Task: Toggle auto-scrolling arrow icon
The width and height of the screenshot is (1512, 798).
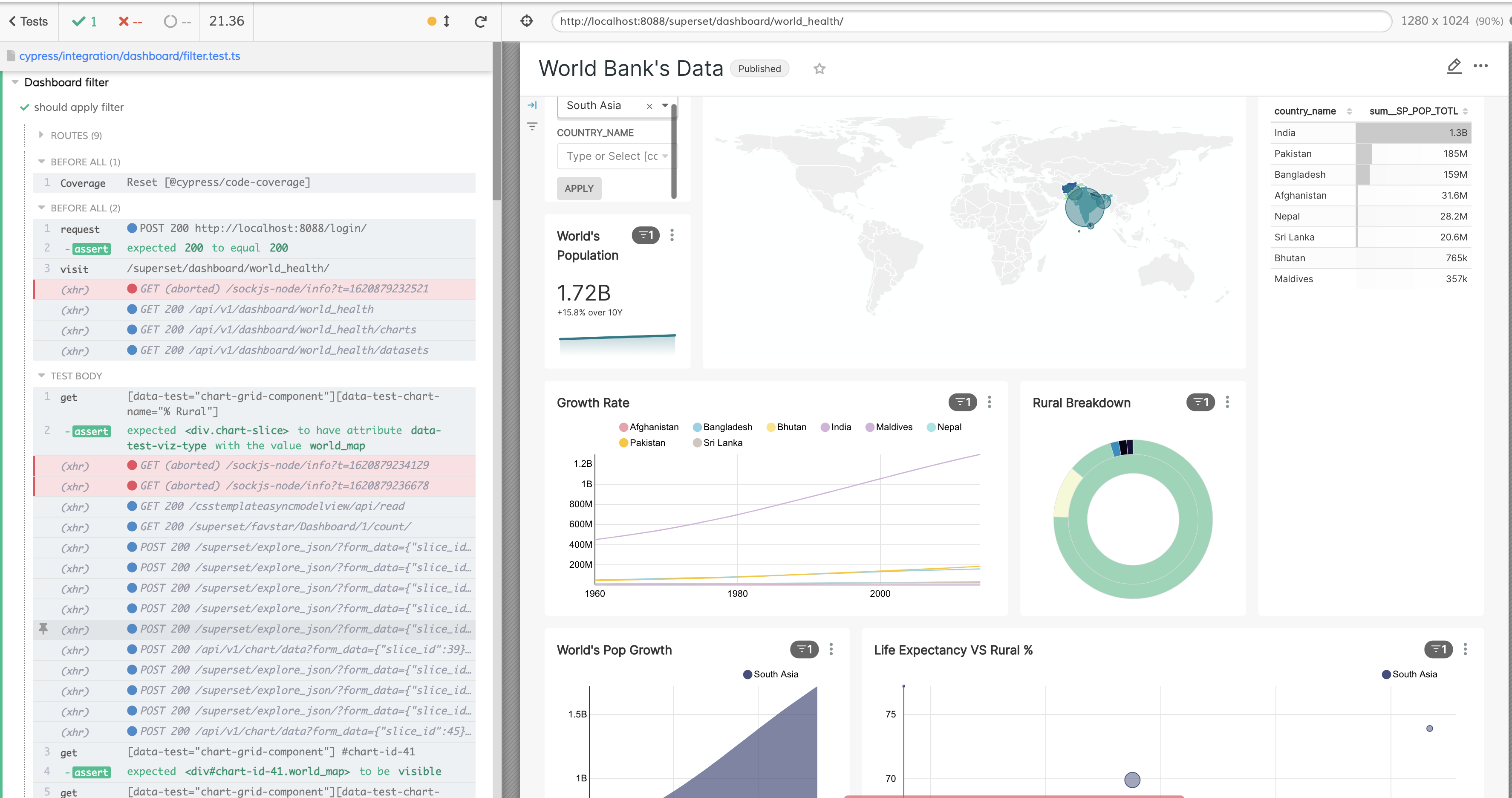Action: click(446, 21)
